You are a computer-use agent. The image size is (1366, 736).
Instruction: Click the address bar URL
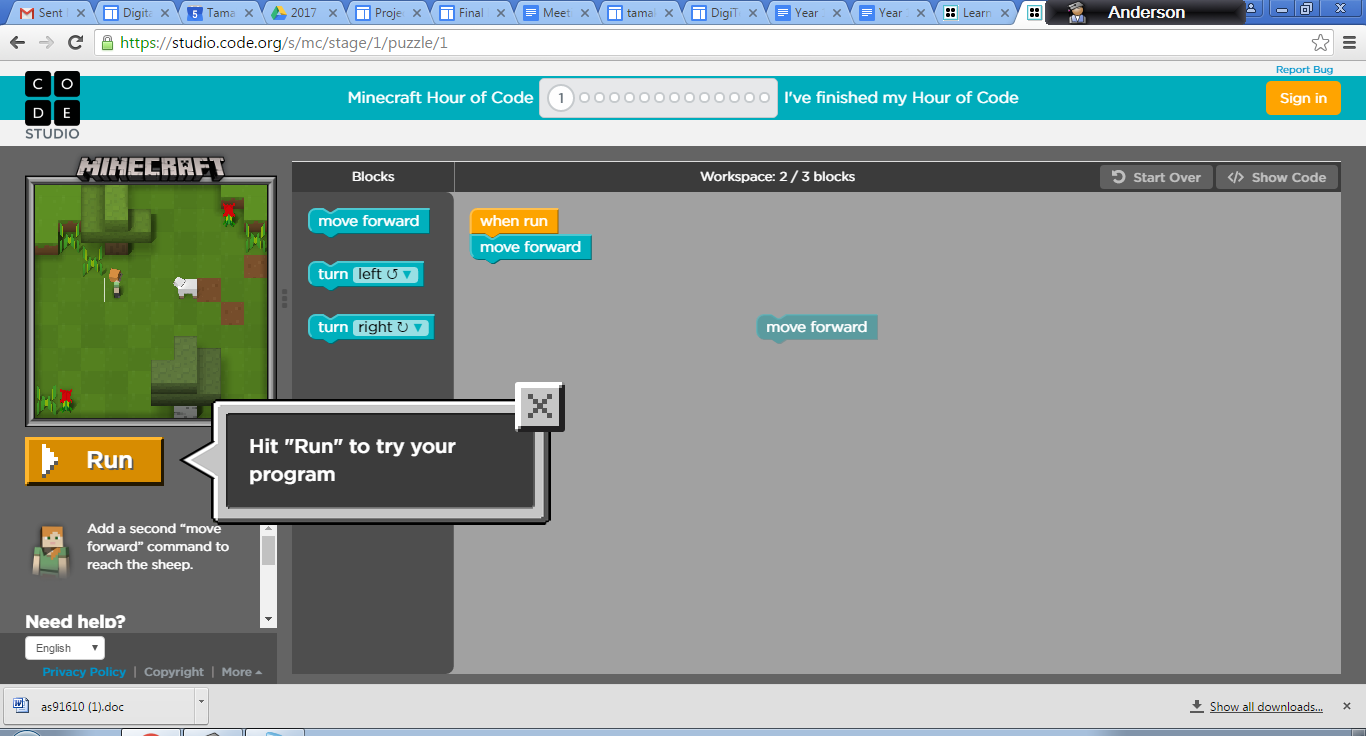coord(284,43)
